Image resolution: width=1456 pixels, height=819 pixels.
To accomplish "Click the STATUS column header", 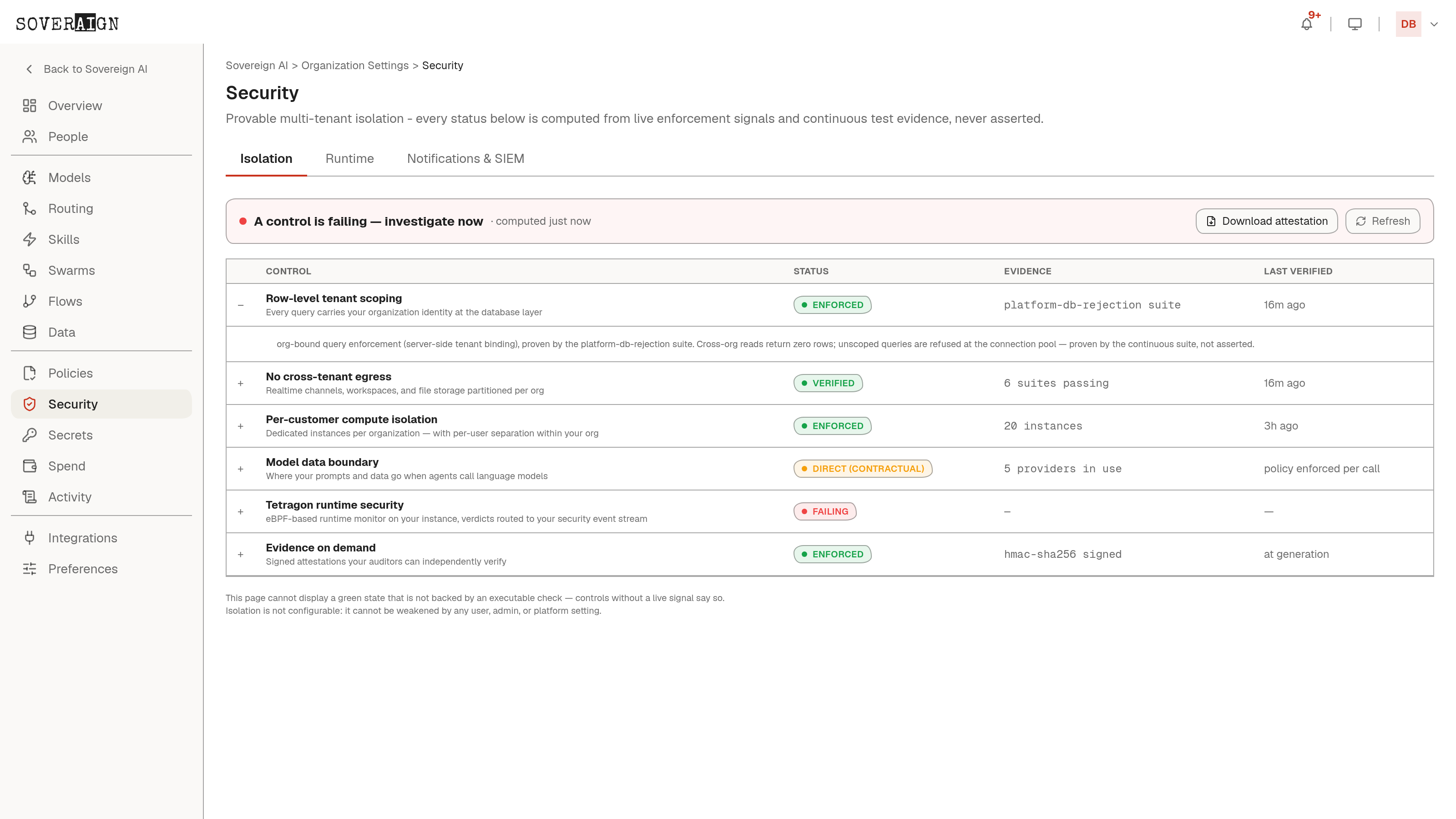I will click(810, 271).
